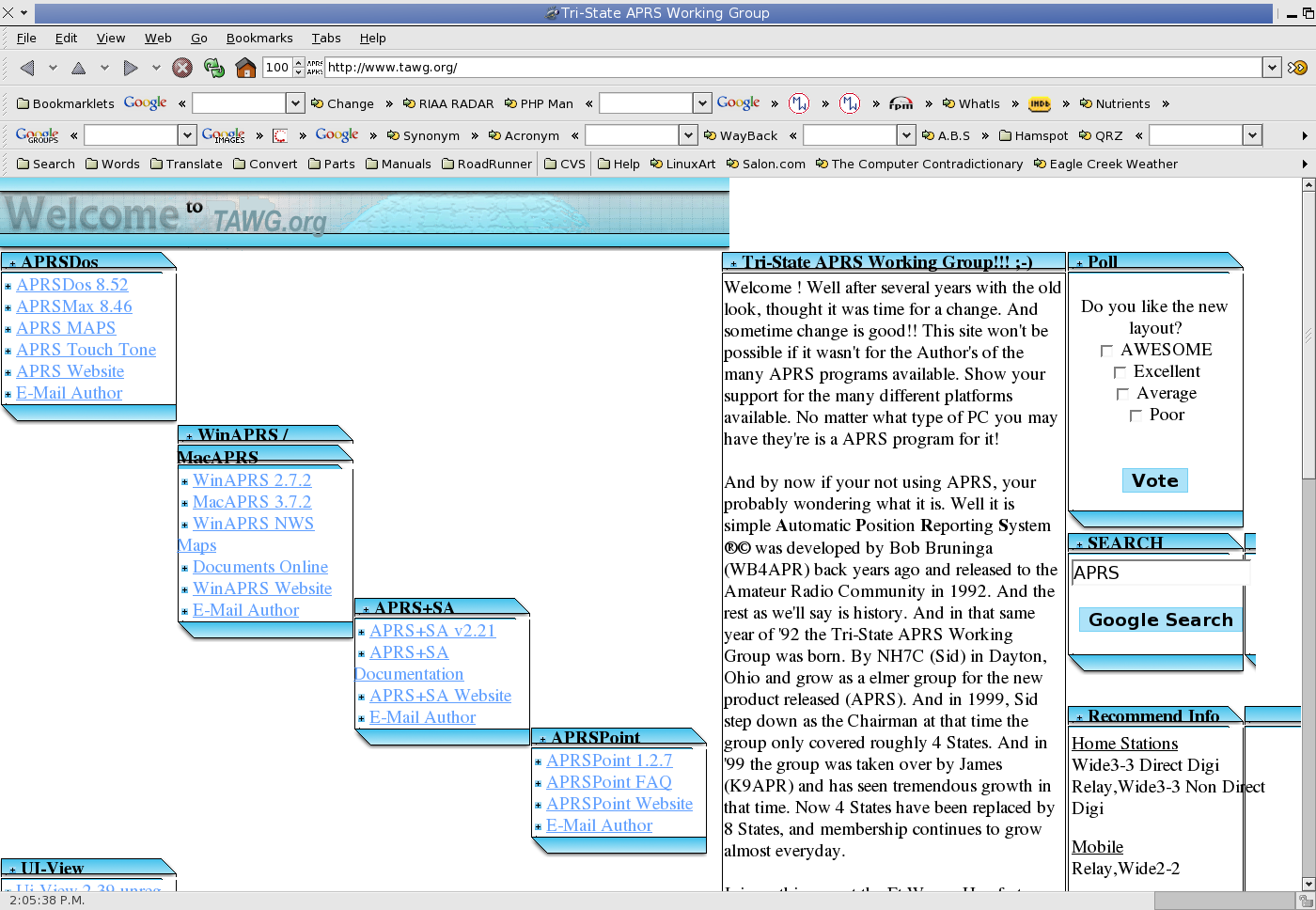Screen dimensions: 1316x910
Task: Click the zoom percentage field showing 100
Action: pyautogui.click(x=277, y=68)
